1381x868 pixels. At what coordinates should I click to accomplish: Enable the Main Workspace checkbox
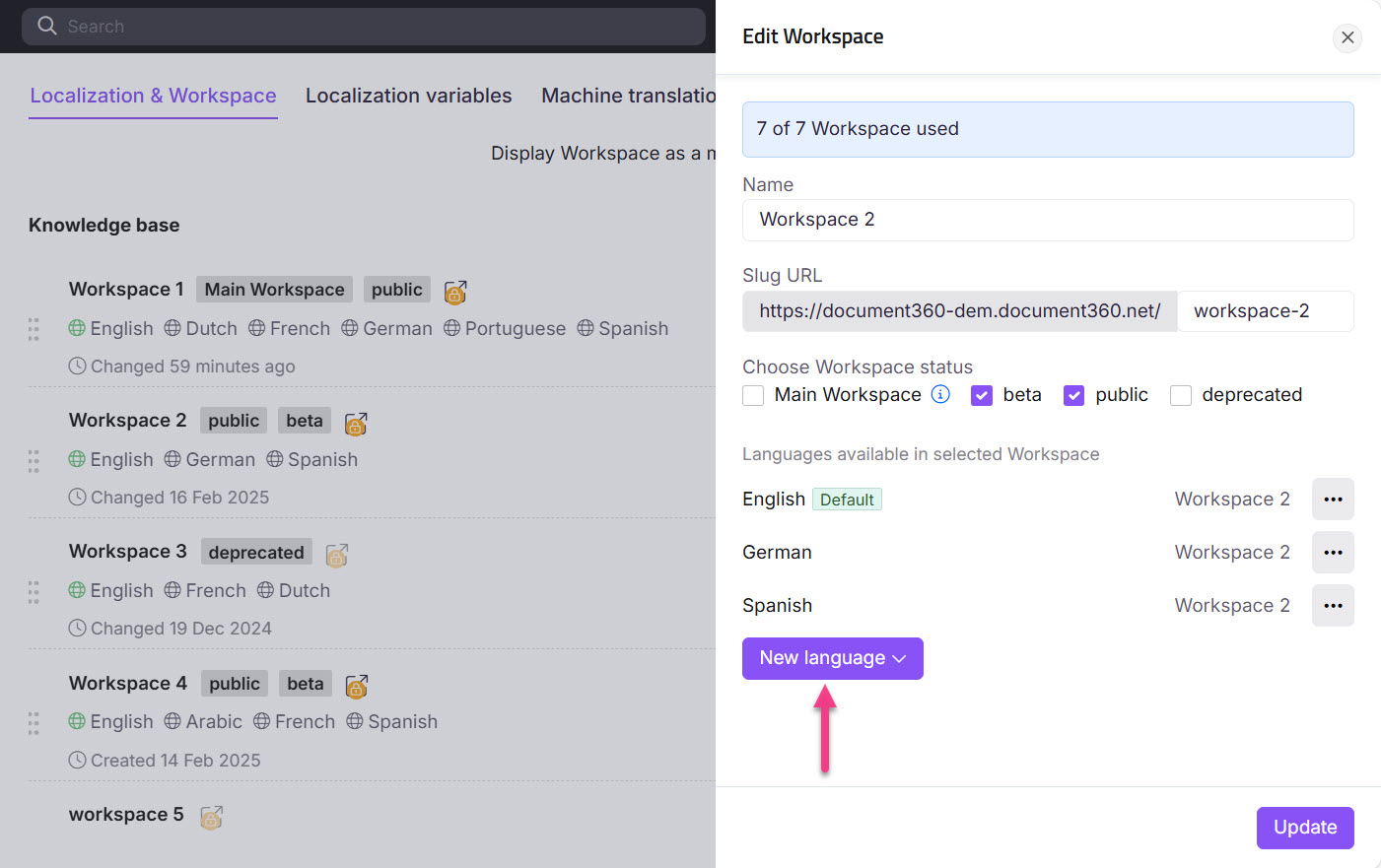753,394
